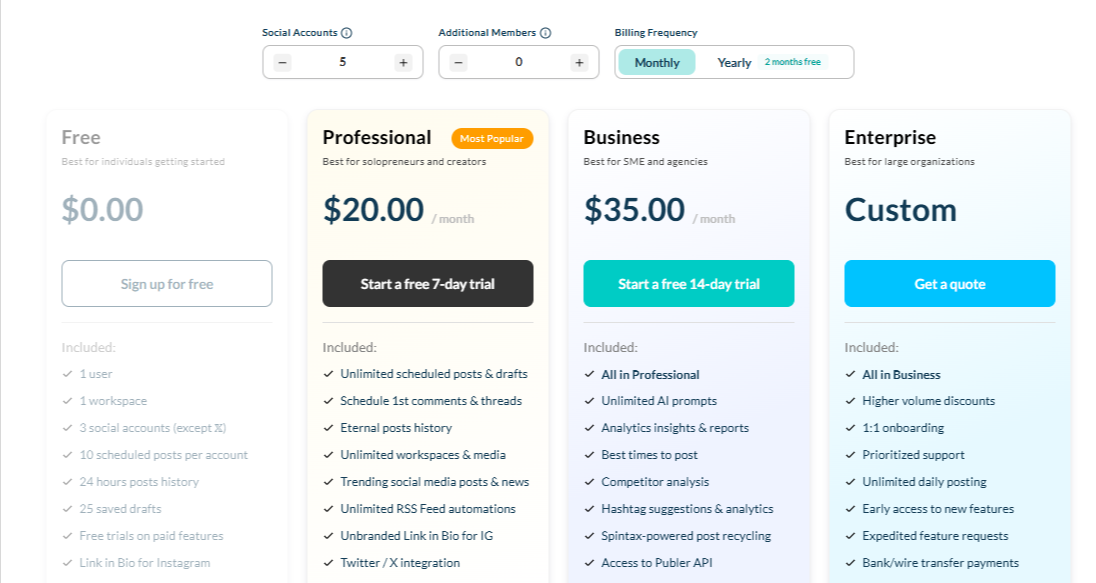Click Get a quote for Enterprise
1096x583 pixels.
point(950,284)
